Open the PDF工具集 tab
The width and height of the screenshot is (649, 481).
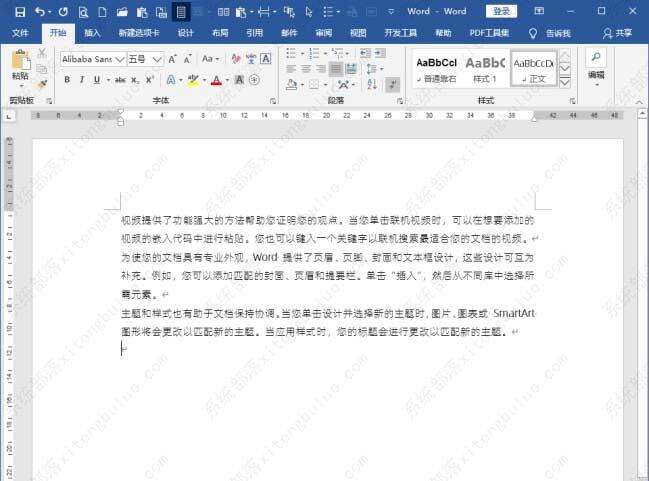[x=489, y=33]
